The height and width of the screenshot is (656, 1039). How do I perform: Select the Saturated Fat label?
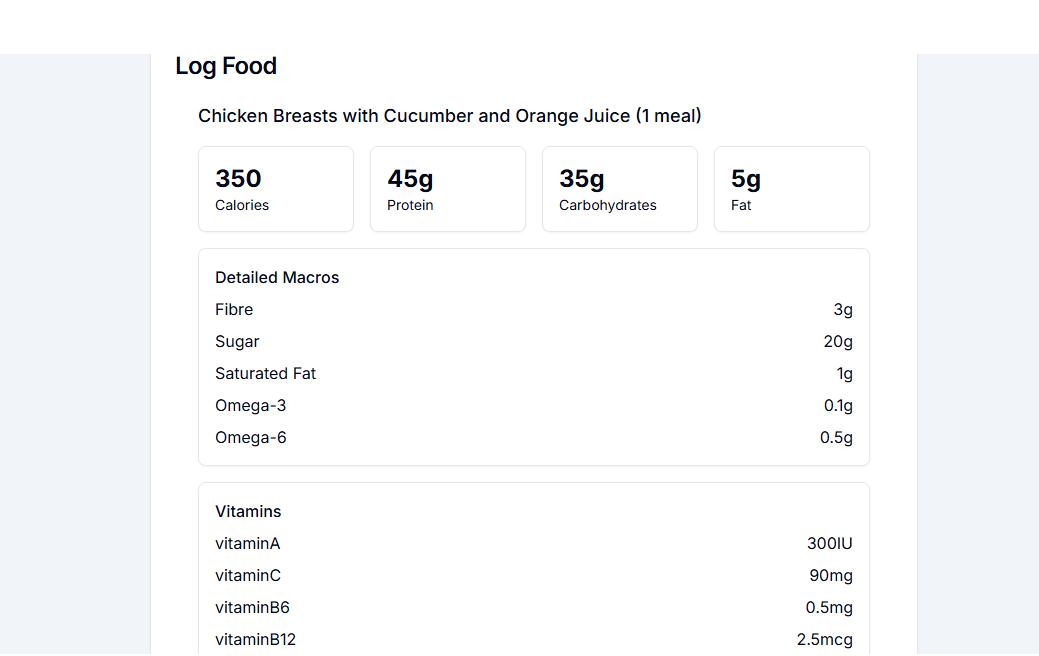(x=265, y=374)
